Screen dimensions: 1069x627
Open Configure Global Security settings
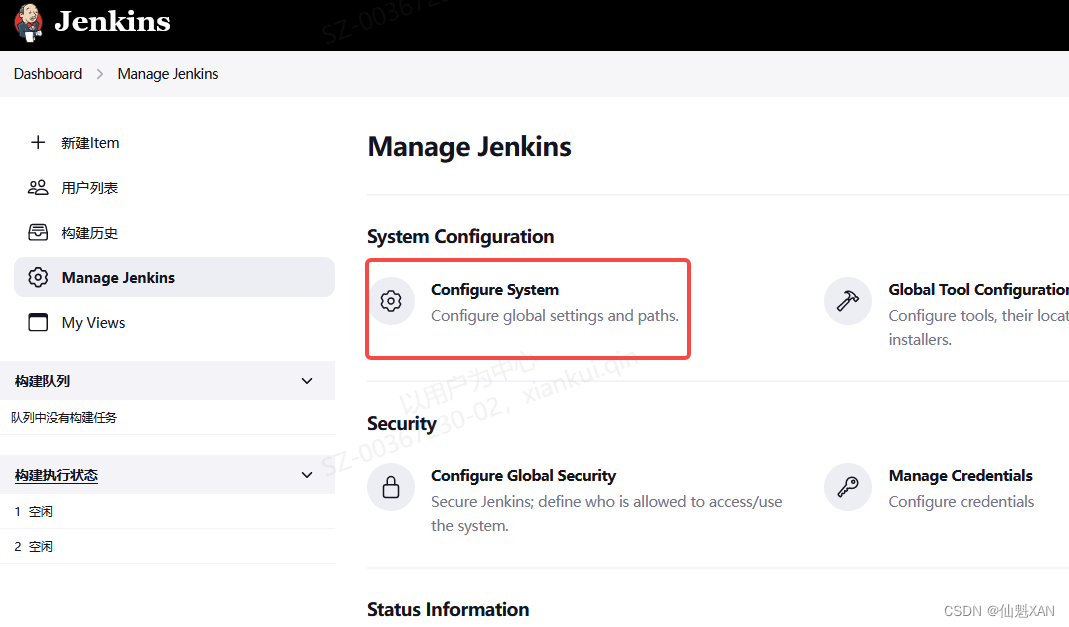pos(522,475)
